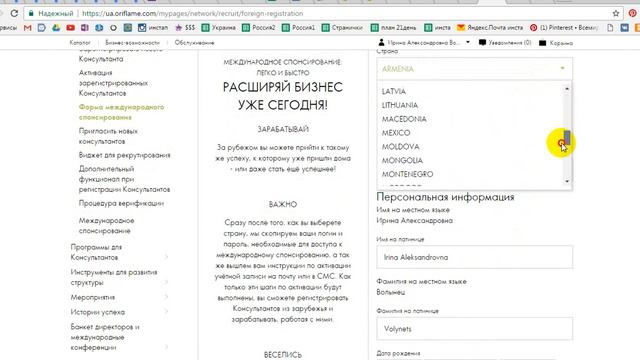
Task: Open the '$$$' star bookmark
Action: (185, 28)
